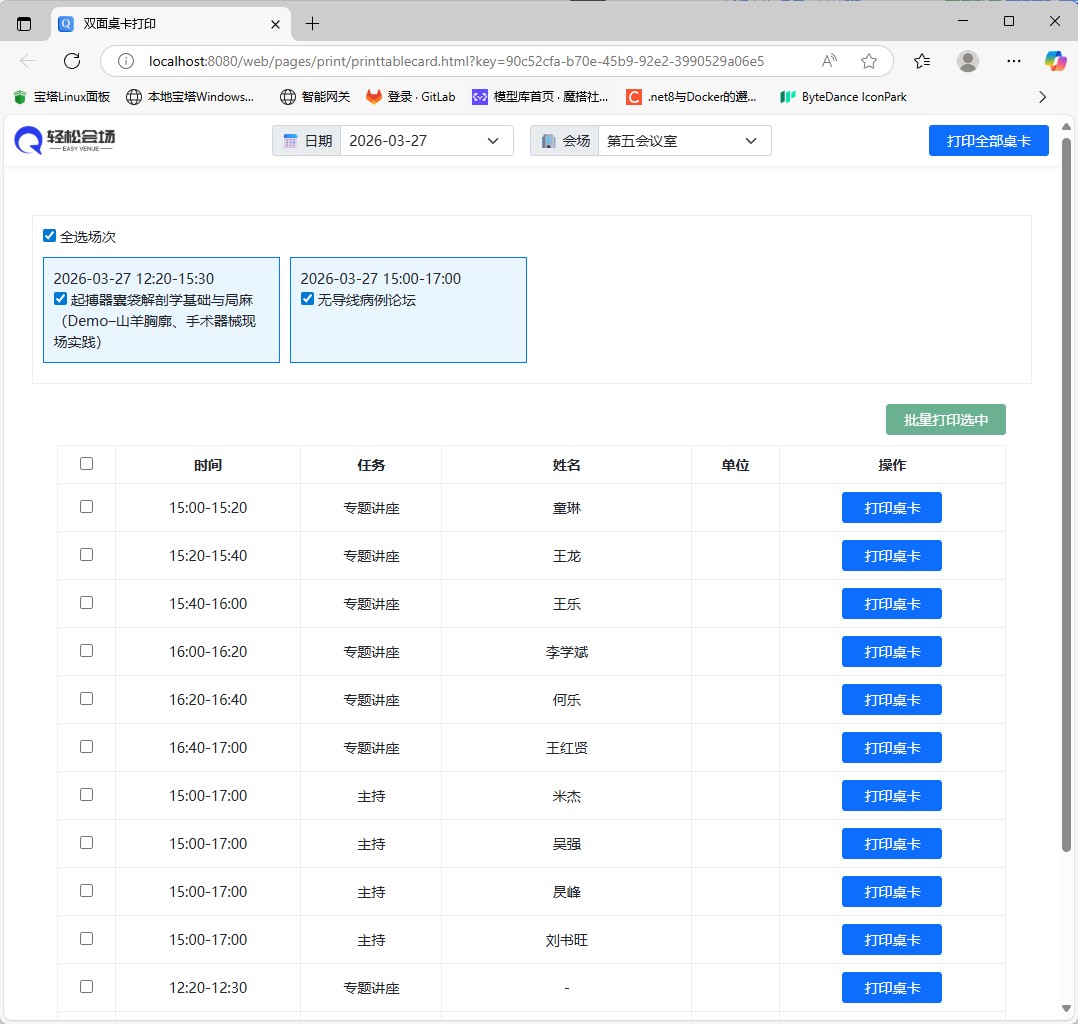Print desk card for 米杰
The image size is (1078, 1024).
[x=892, y=796]
